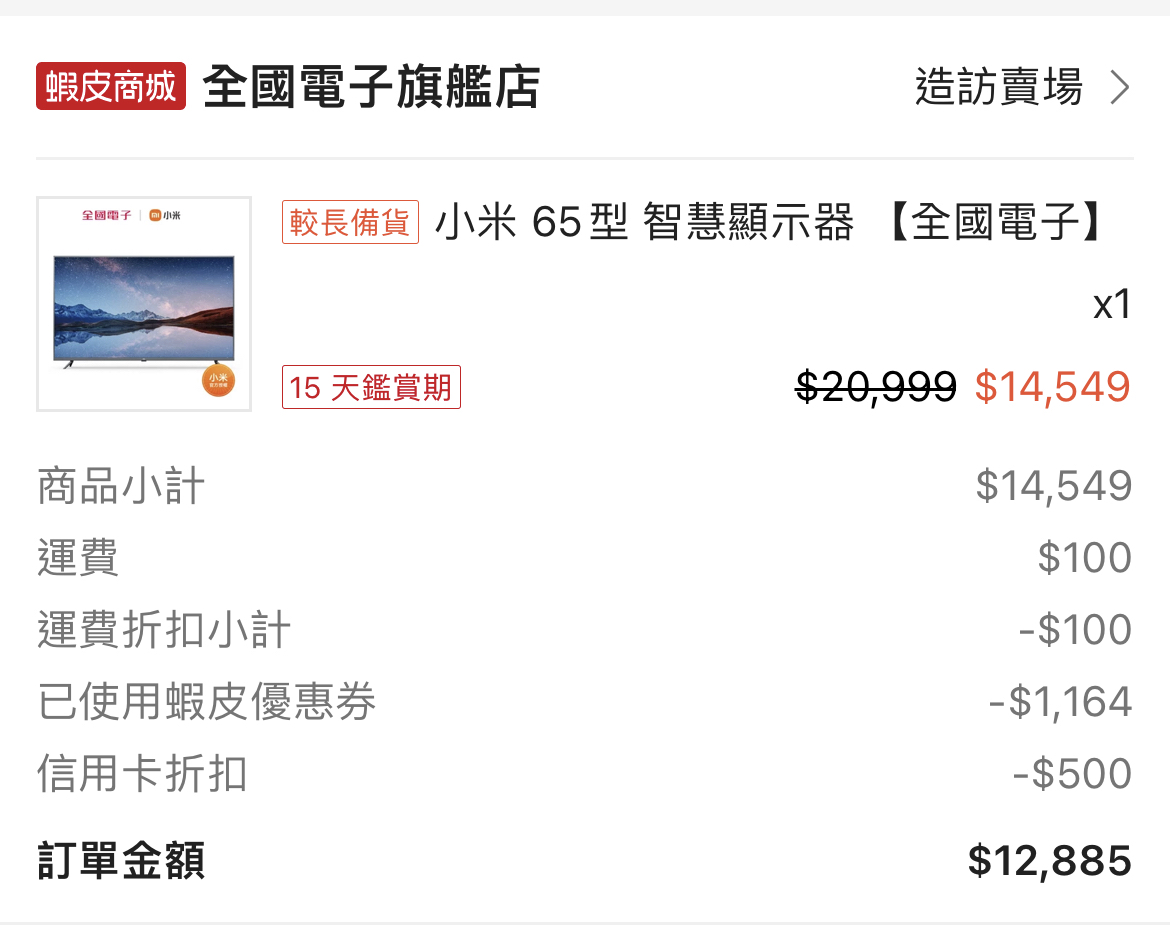Click the -$1,164 coupon amount
The height and width of the screenshot is (935, 1170).
[x=1060, y=702]
